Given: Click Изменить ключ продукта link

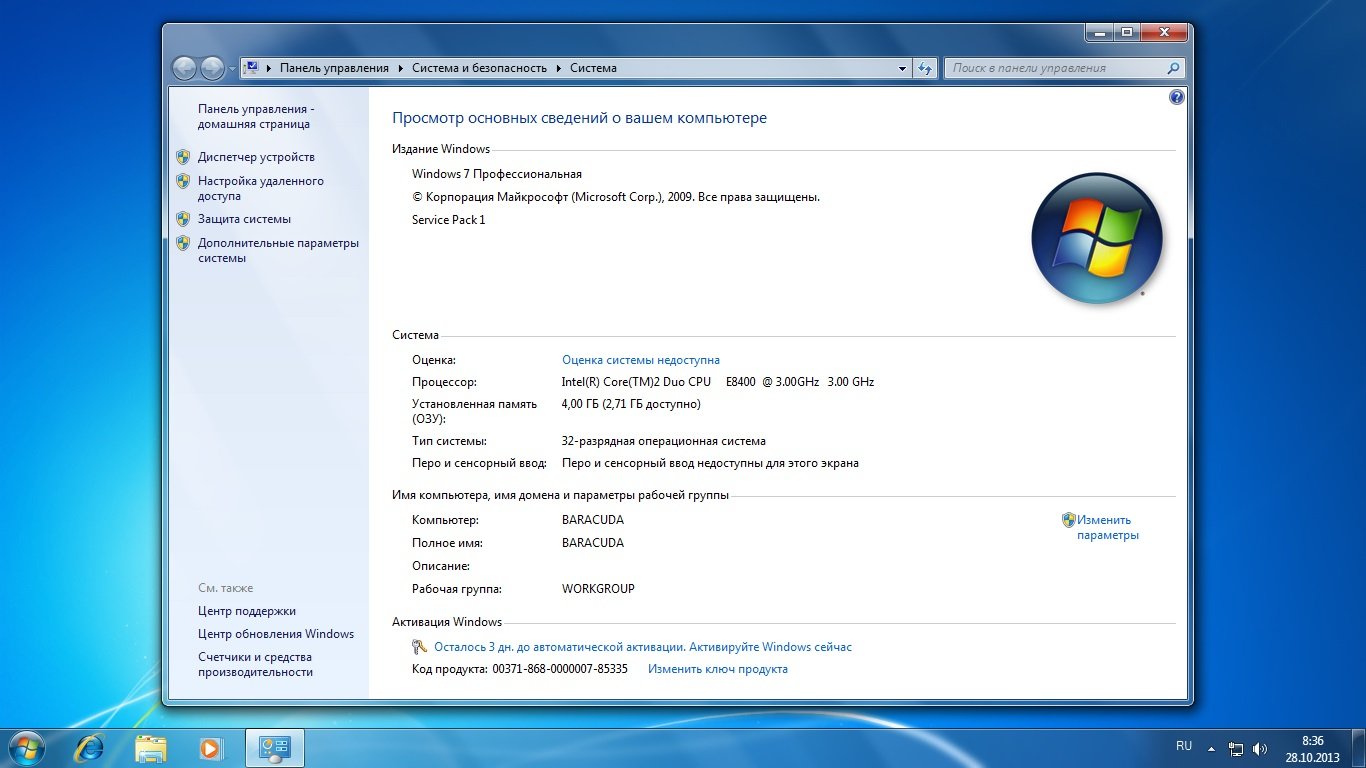Looking at the screenshot, I should [x=718, y=669].
